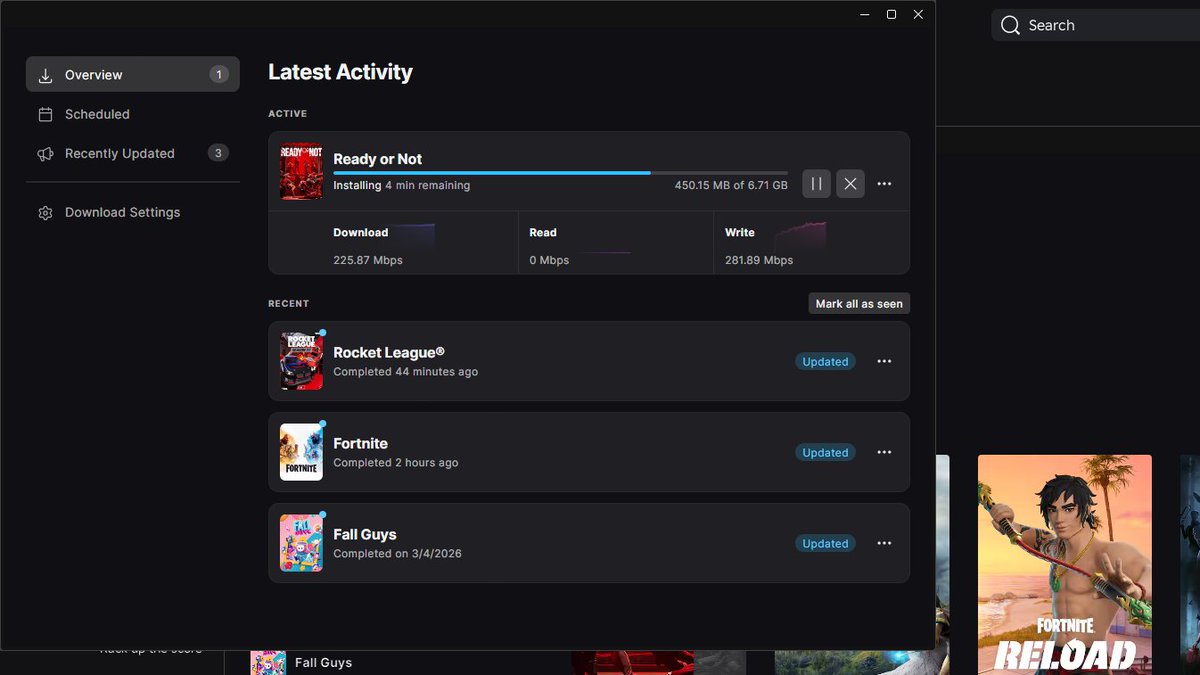This screenshot has width=1200, height=675.
Task: Click the Search magnifier icon
Action: click(x=1011, y=25)
